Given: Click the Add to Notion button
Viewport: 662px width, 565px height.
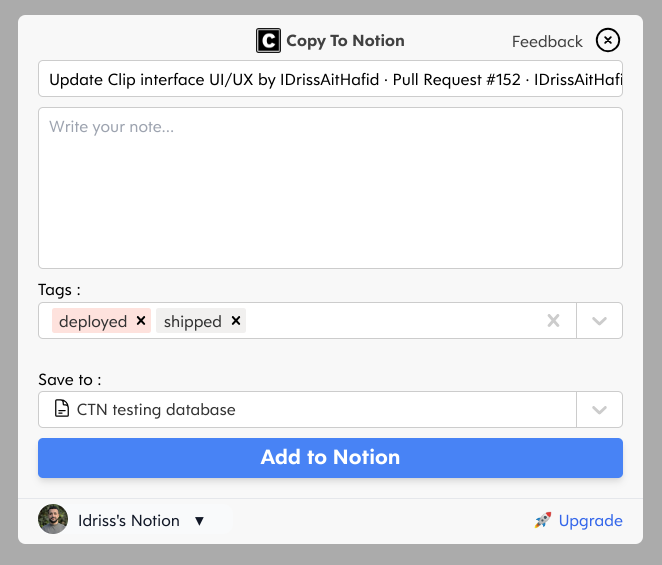Looking at the screenshot, I should tap(330, 458).
